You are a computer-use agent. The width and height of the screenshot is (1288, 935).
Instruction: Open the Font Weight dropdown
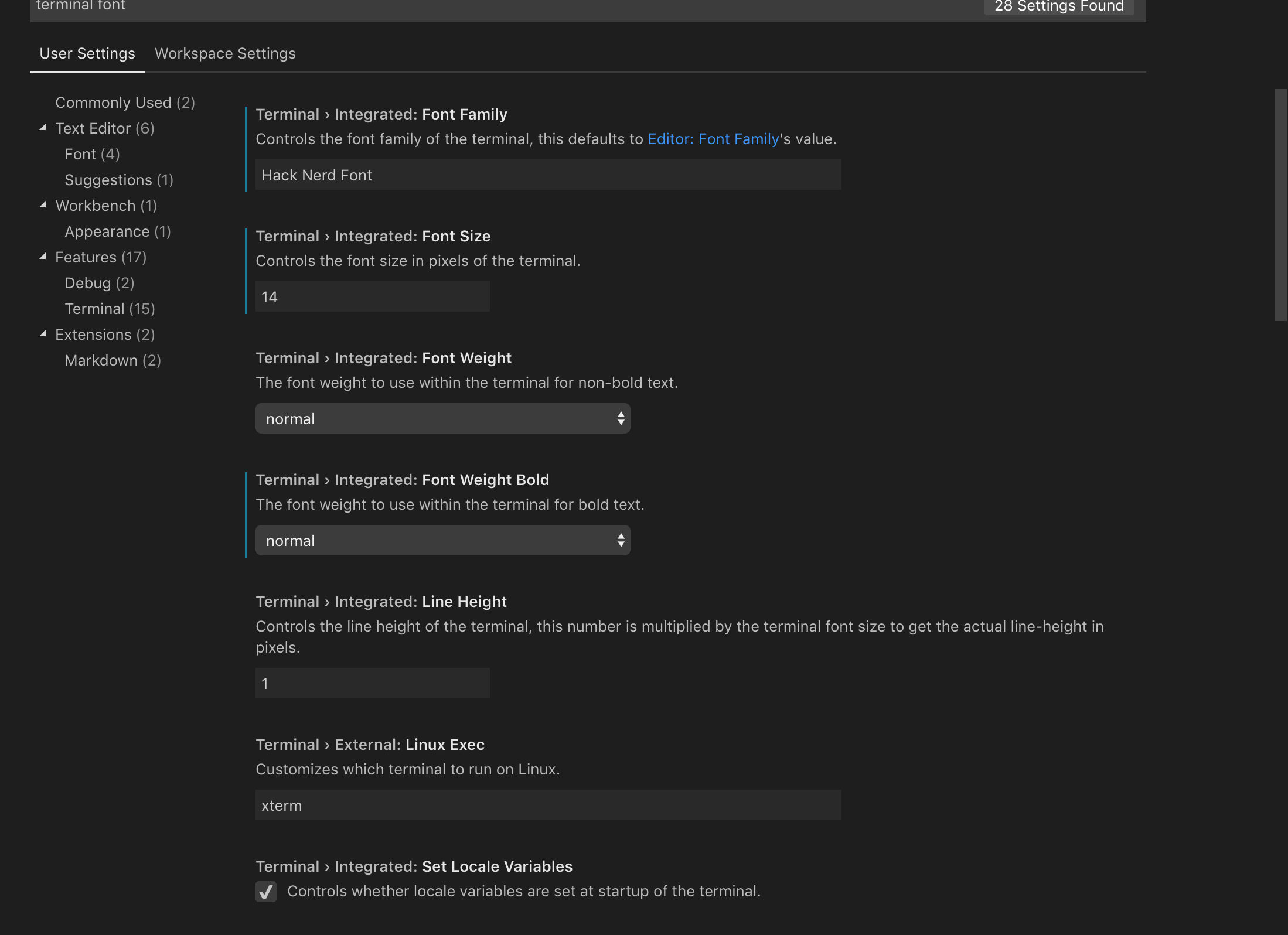[442, 418]
